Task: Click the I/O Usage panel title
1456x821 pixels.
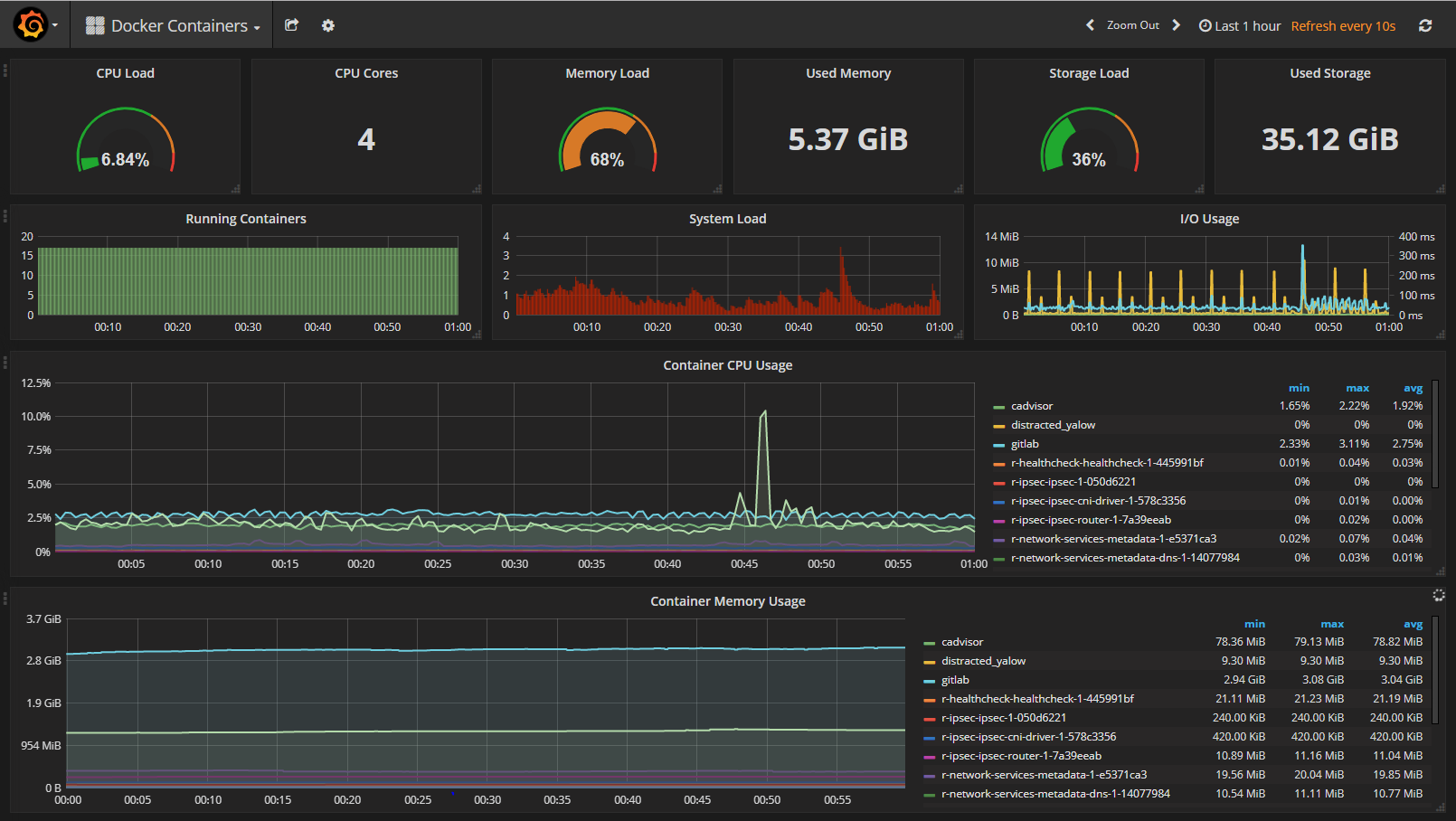Action: point(1209,219)
